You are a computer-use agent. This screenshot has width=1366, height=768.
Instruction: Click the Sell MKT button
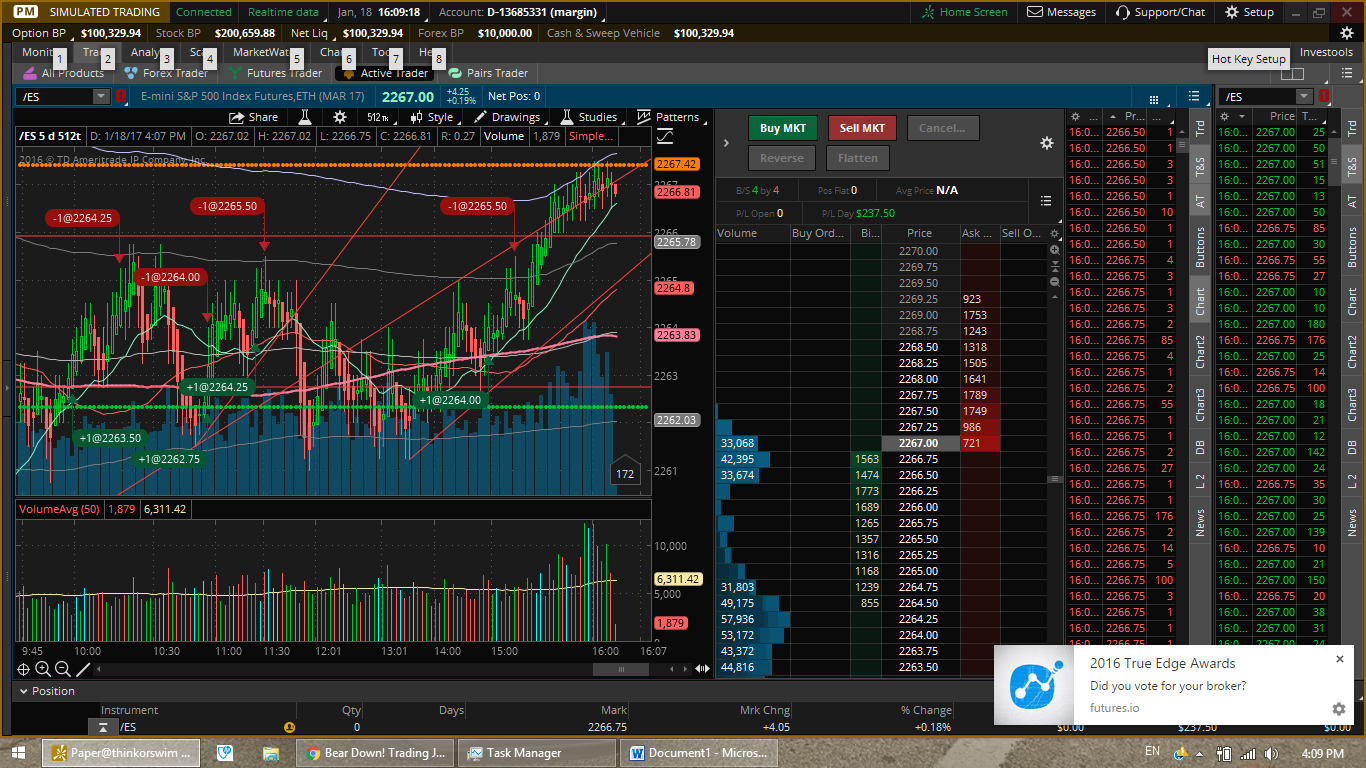(862, 128)
